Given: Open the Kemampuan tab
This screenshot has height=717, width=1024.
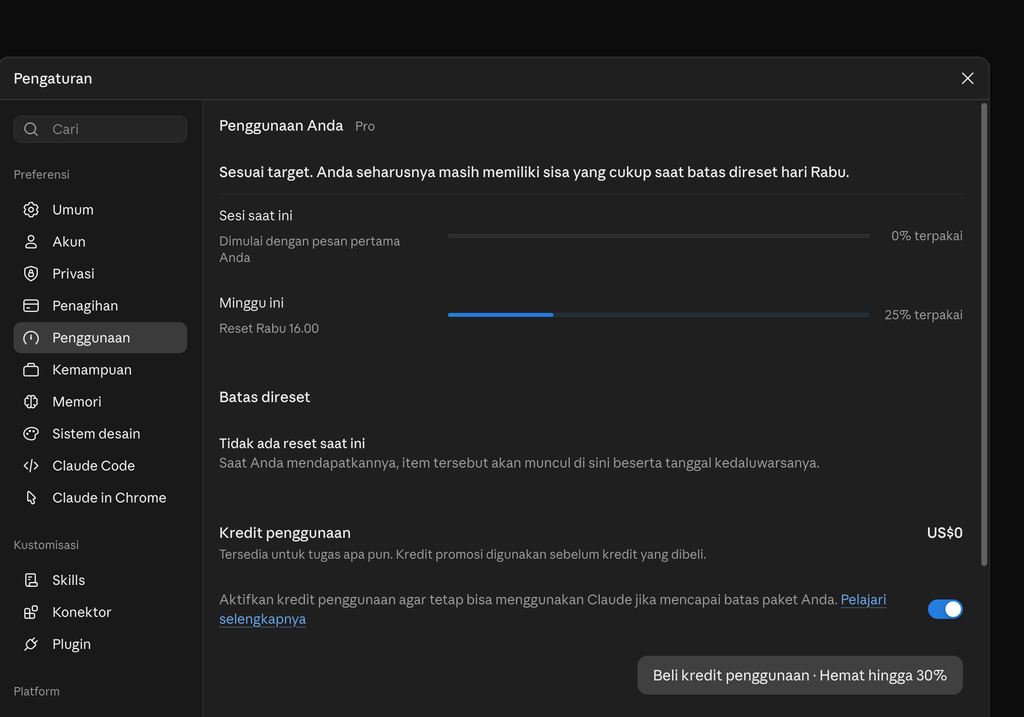Looking at the screenshot, I should 100,370.
